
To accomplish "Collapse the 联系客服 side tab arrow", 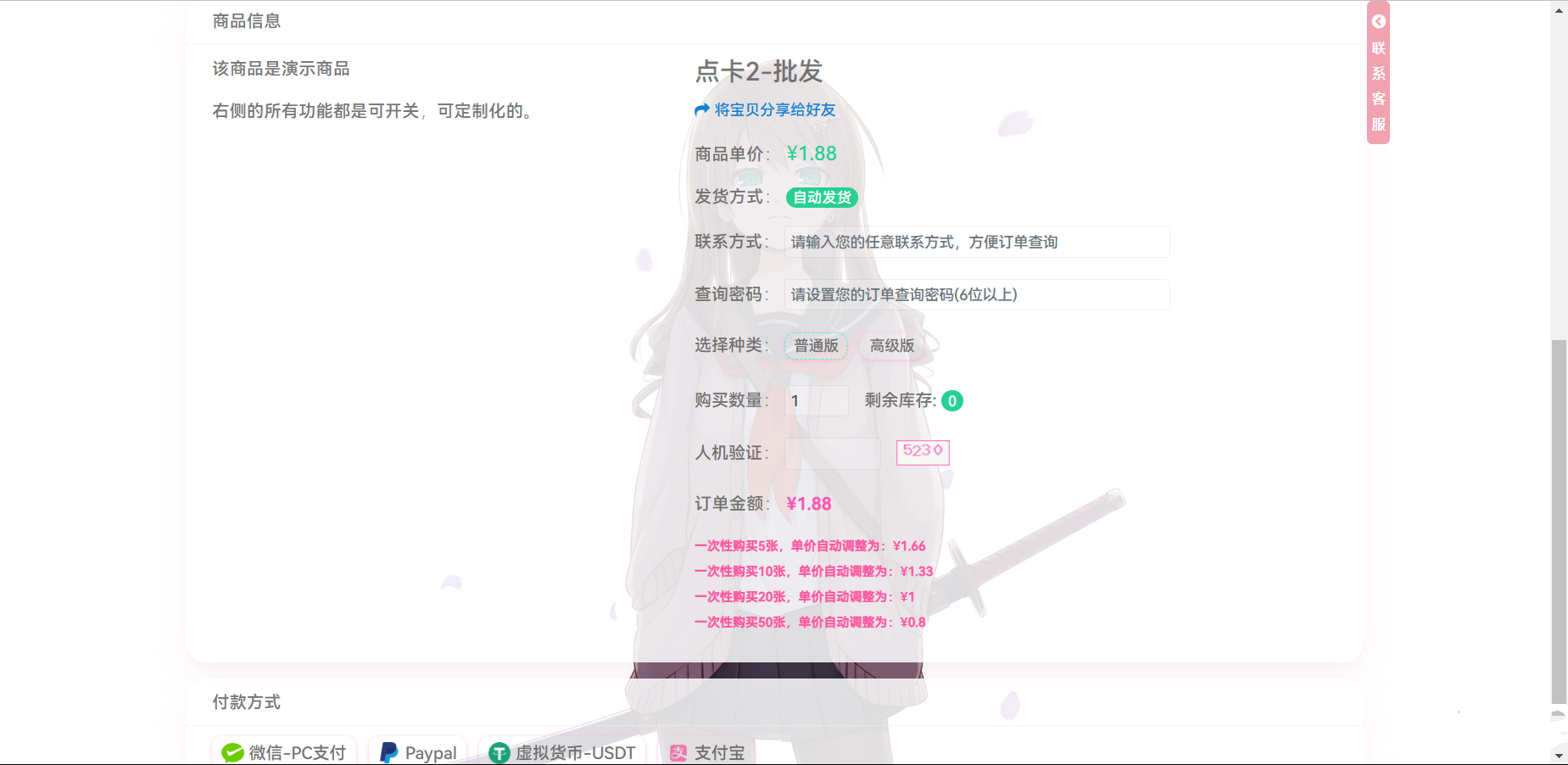I will click(x=1379, y=22).
